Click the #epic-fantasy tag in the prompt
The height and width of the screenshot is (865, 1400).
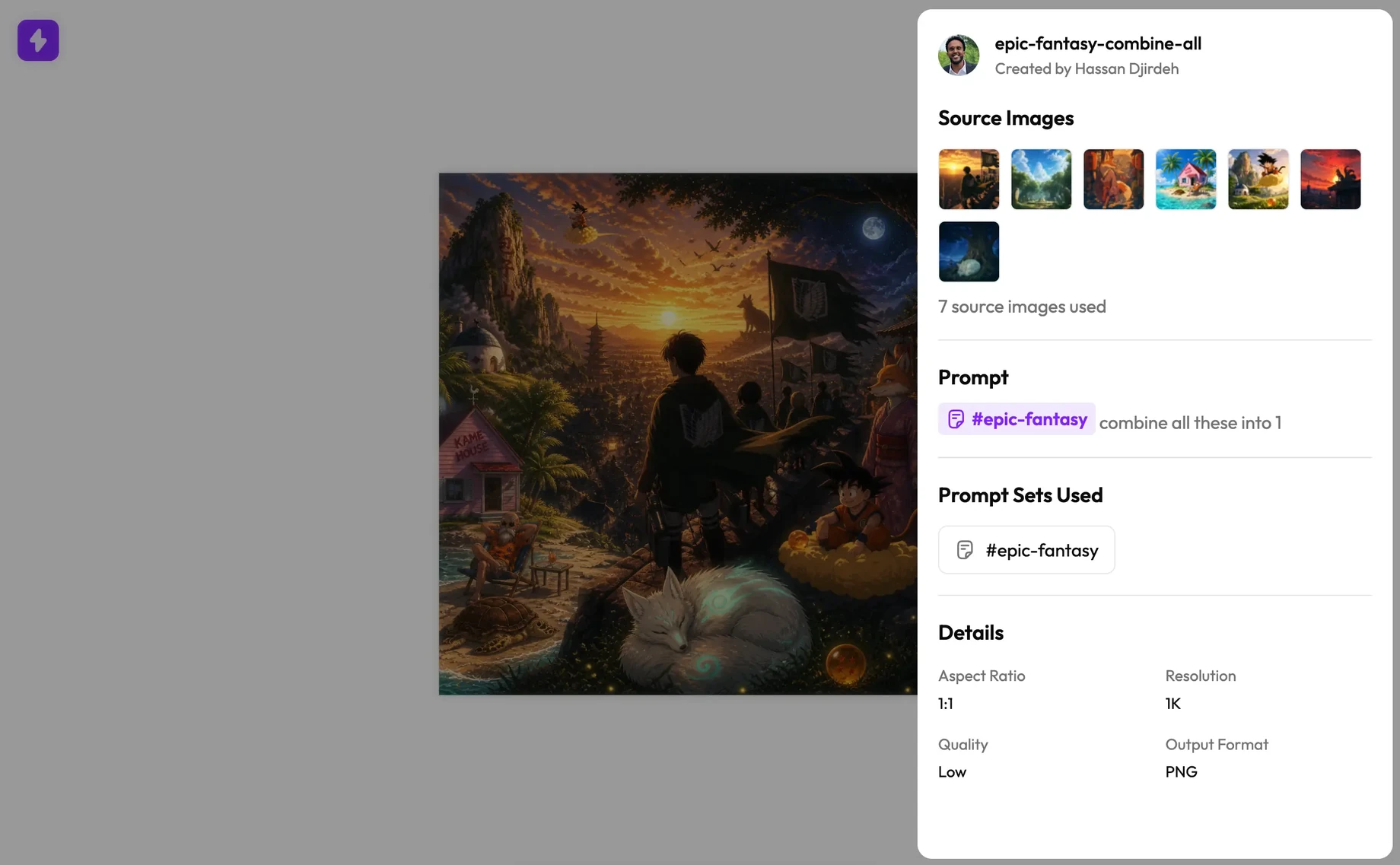pyautogui.click(x=1017, y=419)
